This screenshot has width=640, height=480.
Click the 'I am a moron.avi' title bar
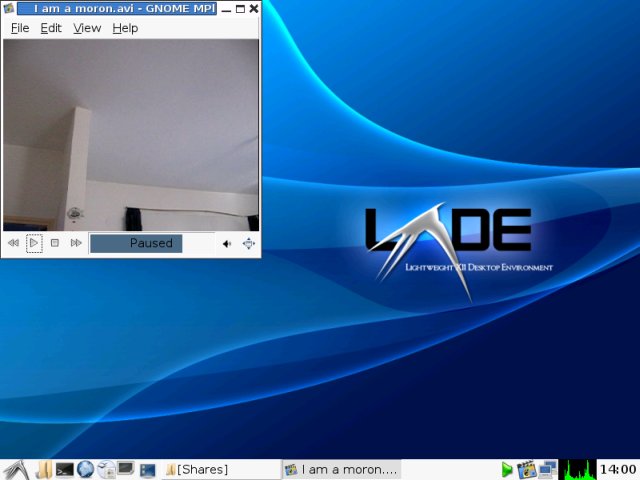tap(117, 9)
